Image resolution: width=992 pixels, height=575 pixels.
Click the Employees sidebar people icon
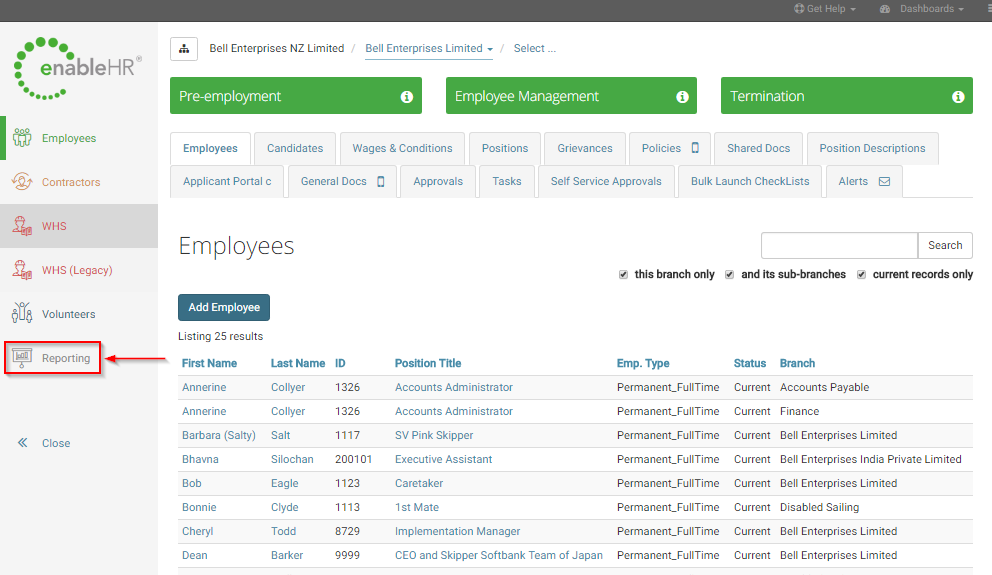22,138
